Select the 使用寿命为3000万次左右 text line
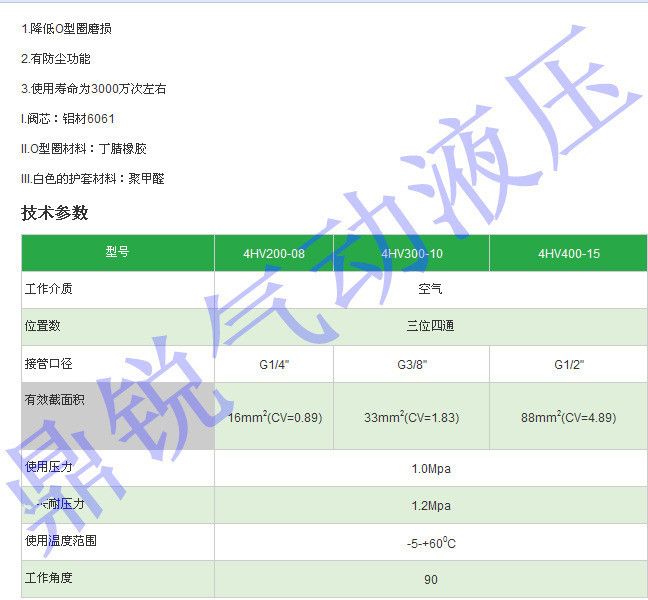Screen dimensions: 648x600 point(94,89)
